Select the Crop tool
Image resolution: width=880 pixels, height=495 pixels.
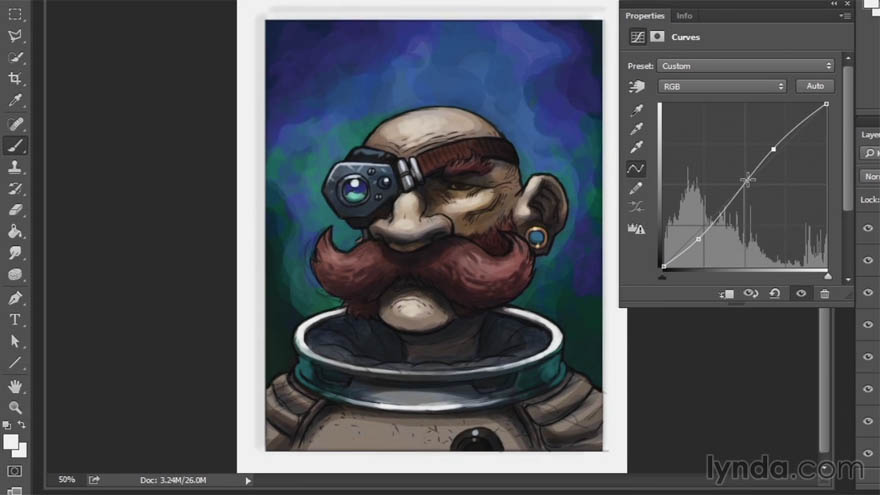pyautogui.click(x=15, y=78)
